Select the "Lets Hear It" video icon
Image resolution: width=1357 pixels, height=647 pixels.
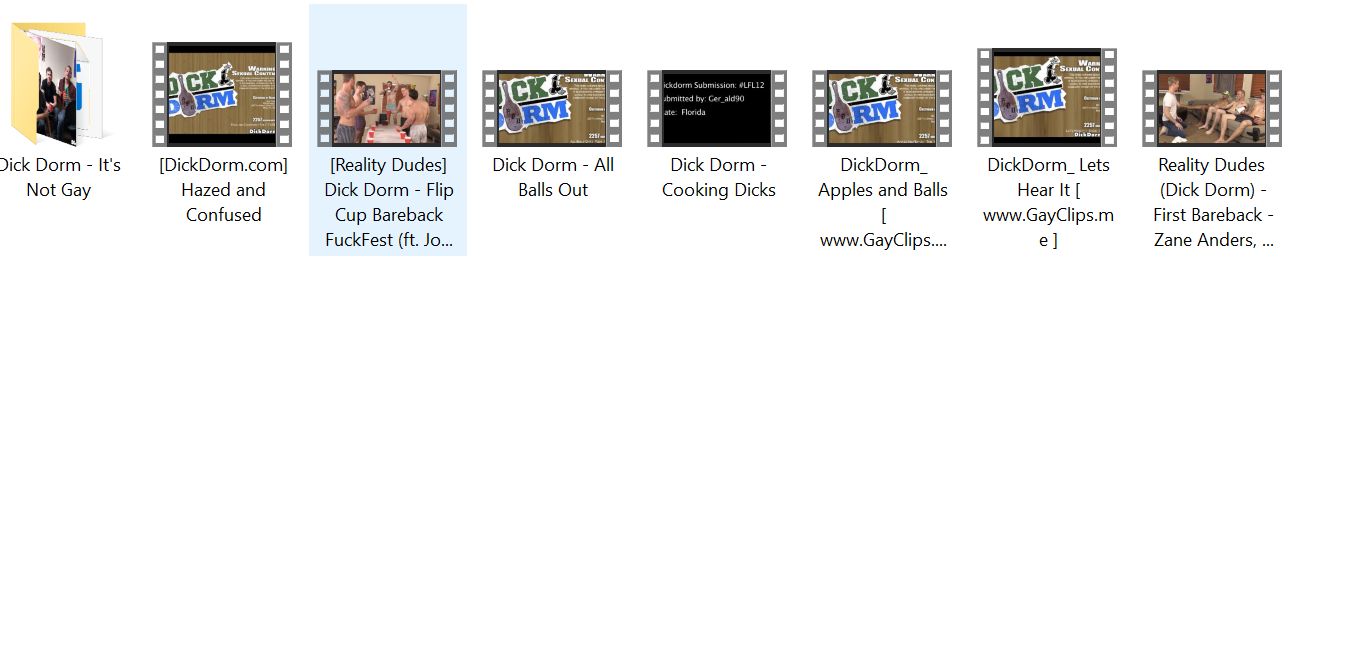point(1047,97)
